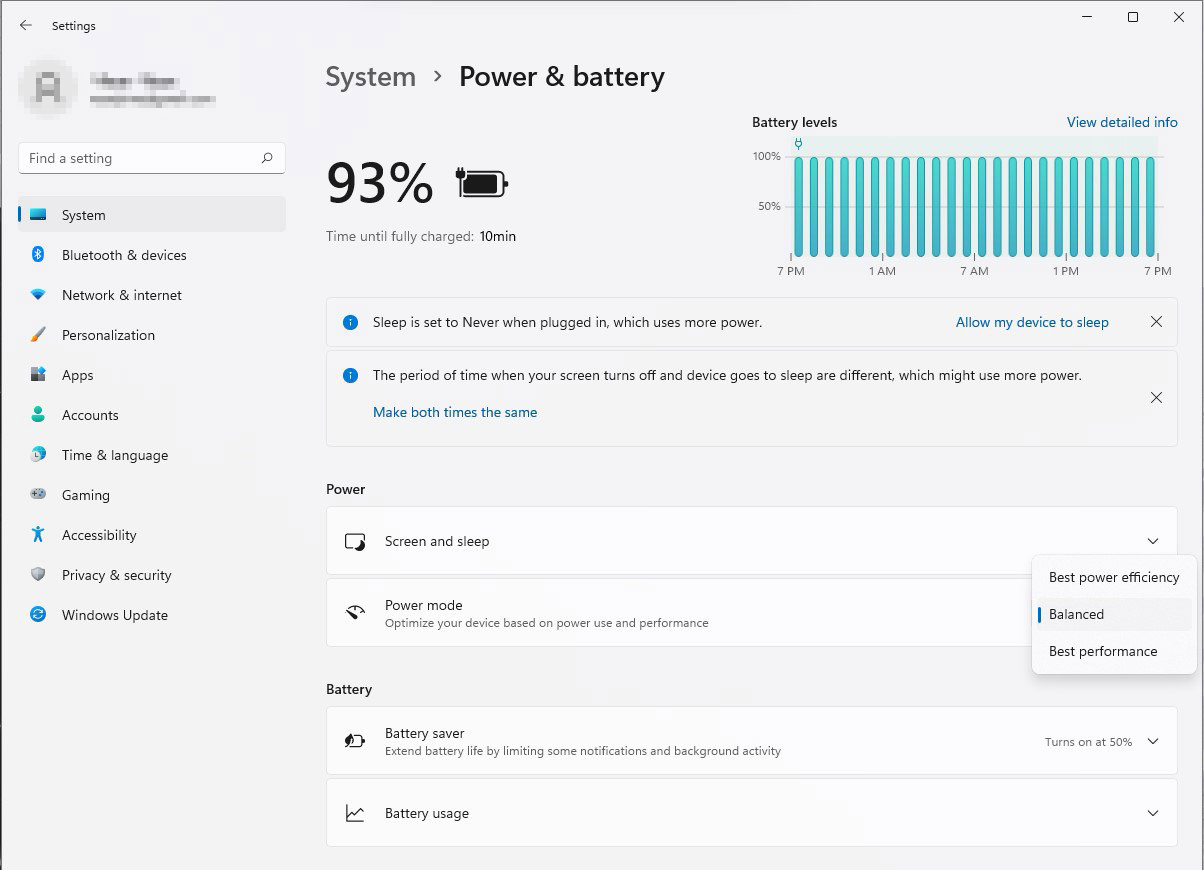Click the Accounts person icon

(38, 415)
